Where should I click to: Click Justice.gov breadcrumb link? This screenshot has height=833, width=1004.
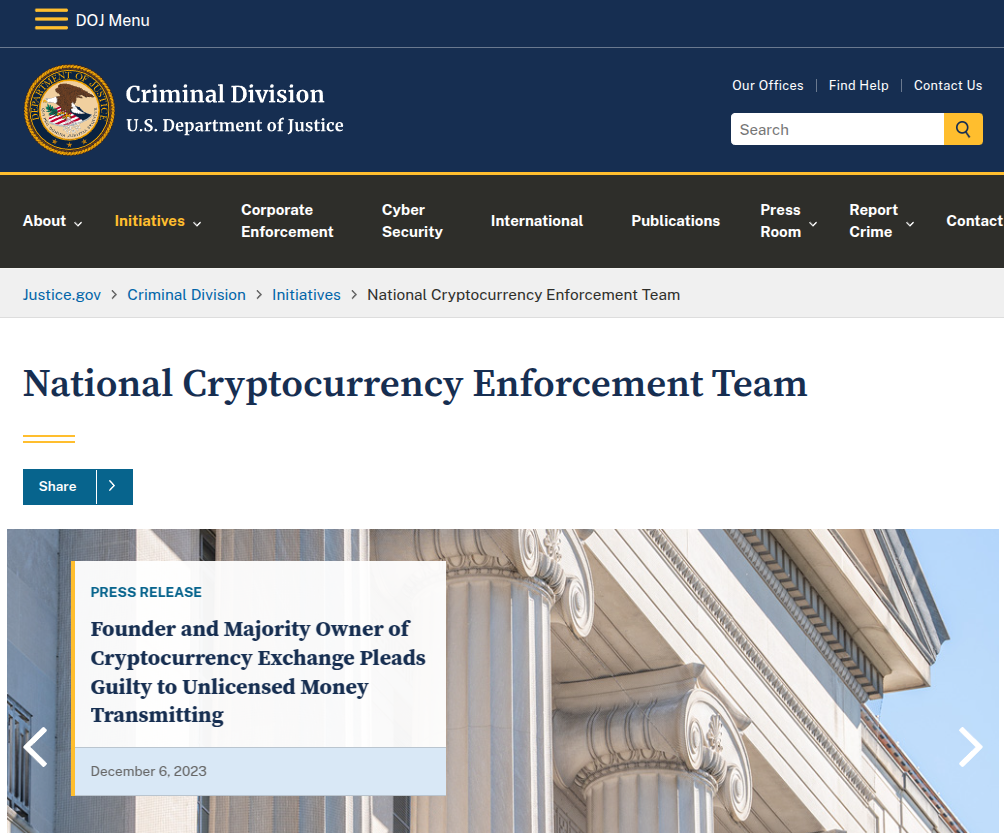[x=62, y=295]
